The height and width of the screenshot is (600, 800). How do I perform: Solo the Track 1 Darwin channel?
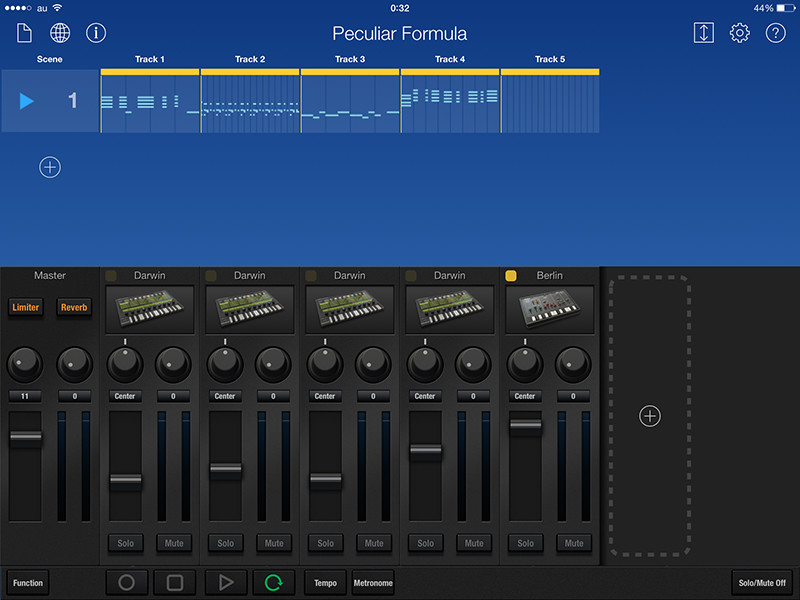coord(126,543)
